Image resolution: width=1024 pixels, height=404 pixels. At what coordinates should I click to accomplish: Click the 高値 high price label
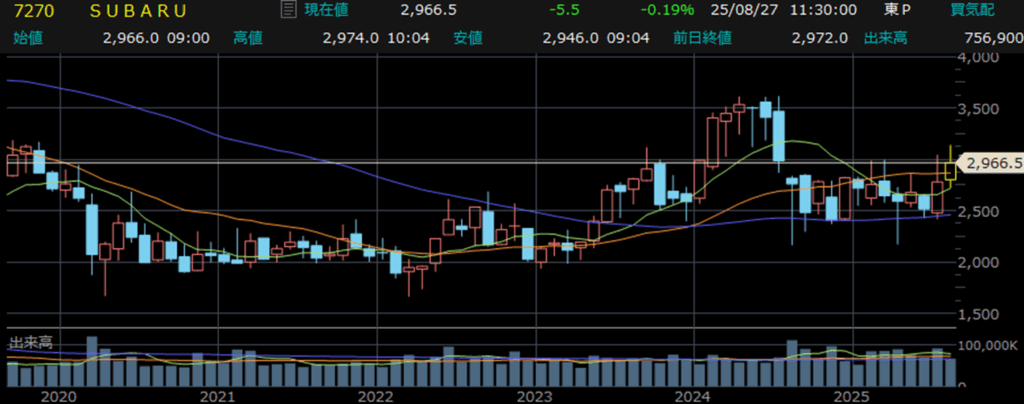coord(248,38)
